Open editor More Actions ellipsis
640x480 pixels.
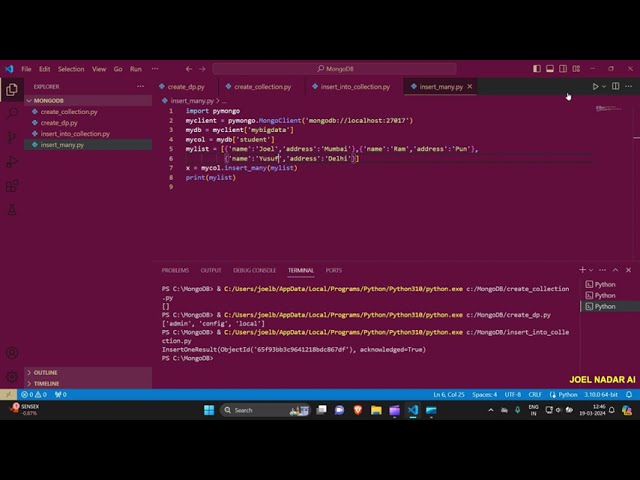629,86
